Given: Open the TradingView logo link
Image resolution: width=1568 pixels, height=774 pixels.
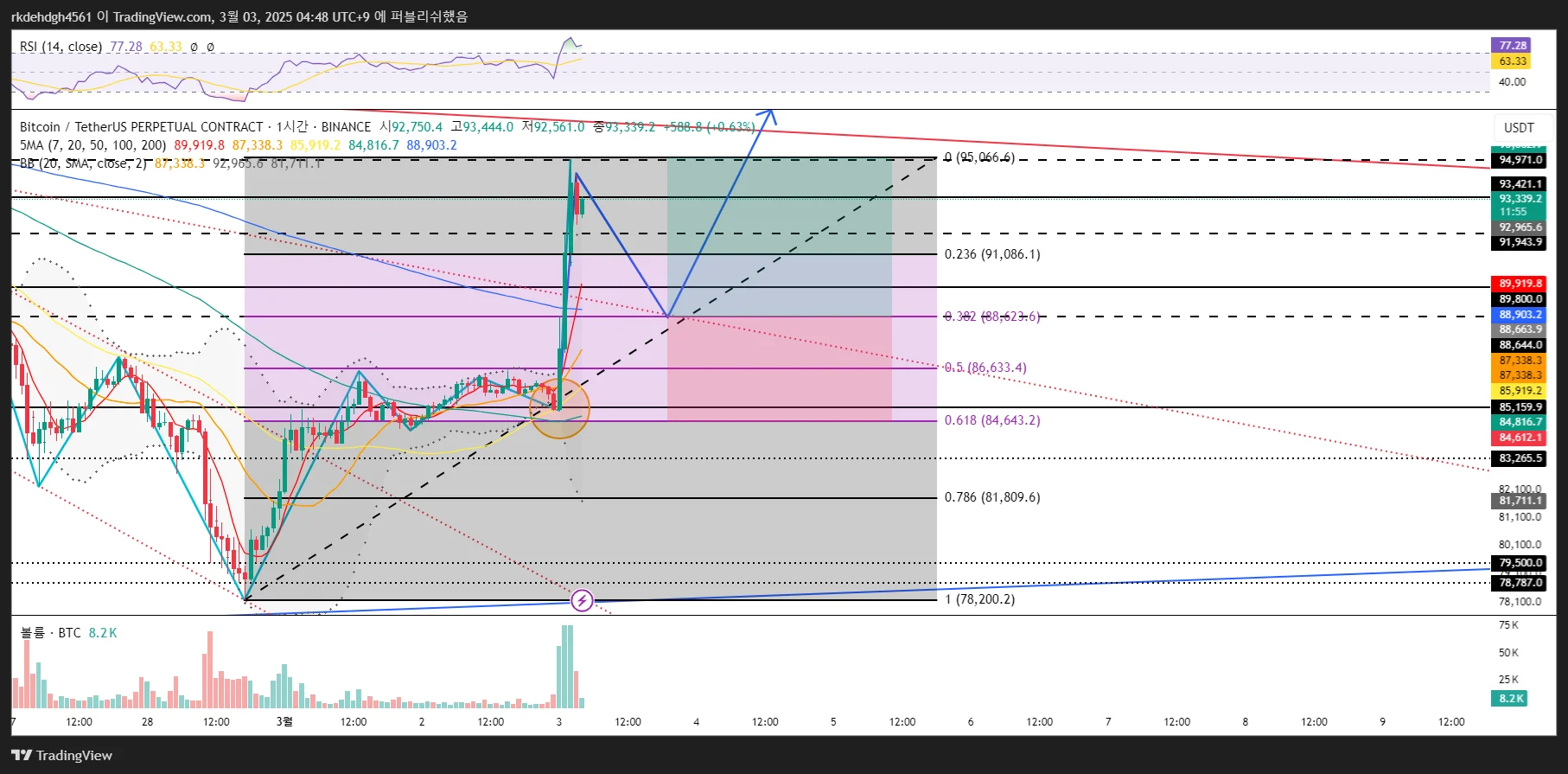Looking at the screenshot, I should (62, 755).
